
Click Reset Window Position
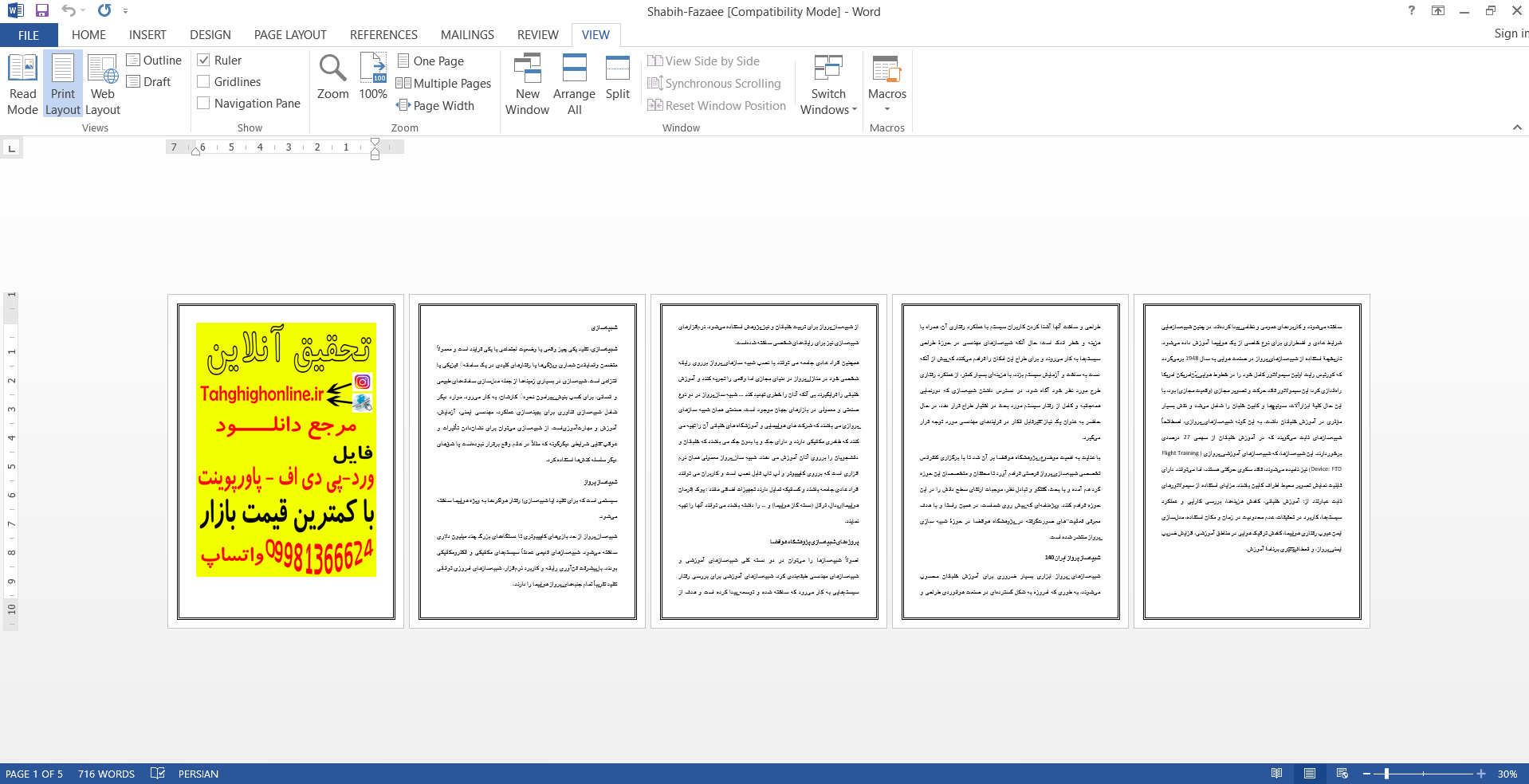[717, 106]
